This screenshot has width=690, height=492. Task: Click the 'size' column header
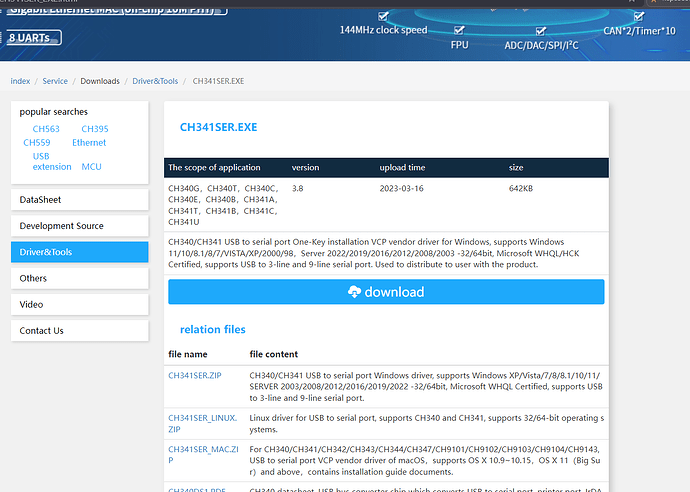point(516,168)
